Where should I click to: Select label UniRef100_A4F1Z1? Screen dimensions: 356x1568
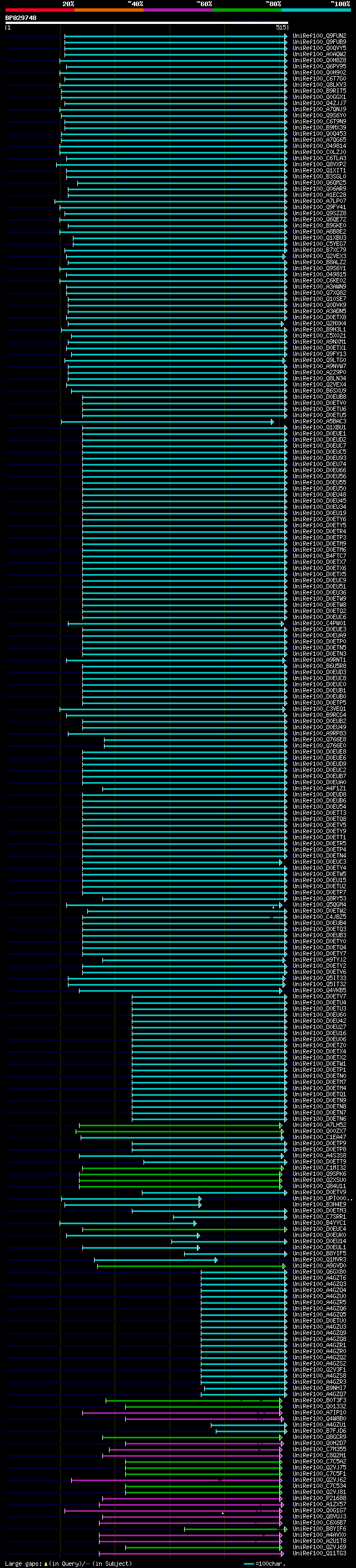click(319, 788)
